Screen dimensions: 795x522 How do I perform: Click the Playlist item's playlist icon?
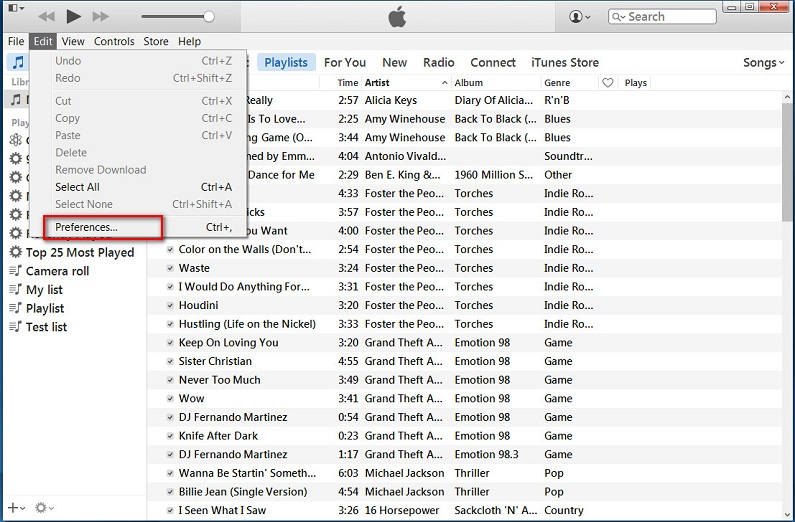coord(15,308)
